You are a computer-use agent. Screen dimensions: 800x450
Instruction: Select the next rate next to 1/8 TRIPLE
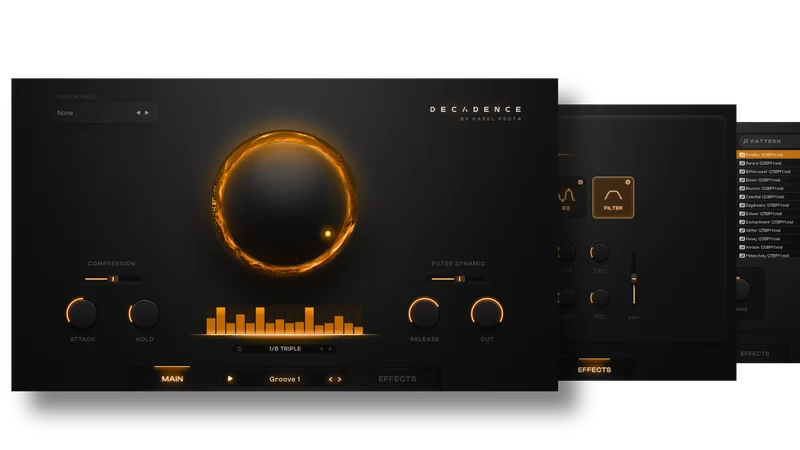point(330,349)
